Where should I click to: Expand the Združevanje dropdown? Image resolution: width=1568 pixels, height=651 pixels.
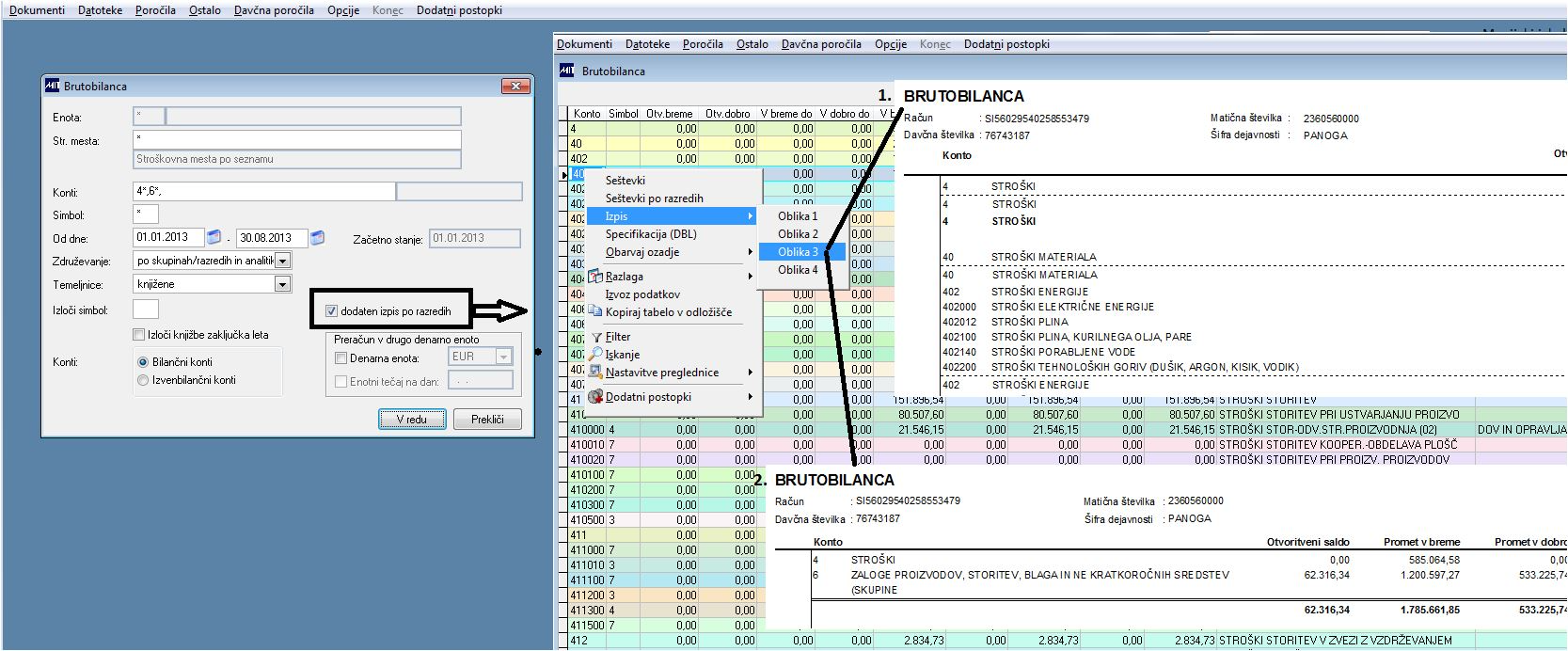point(283,261)
